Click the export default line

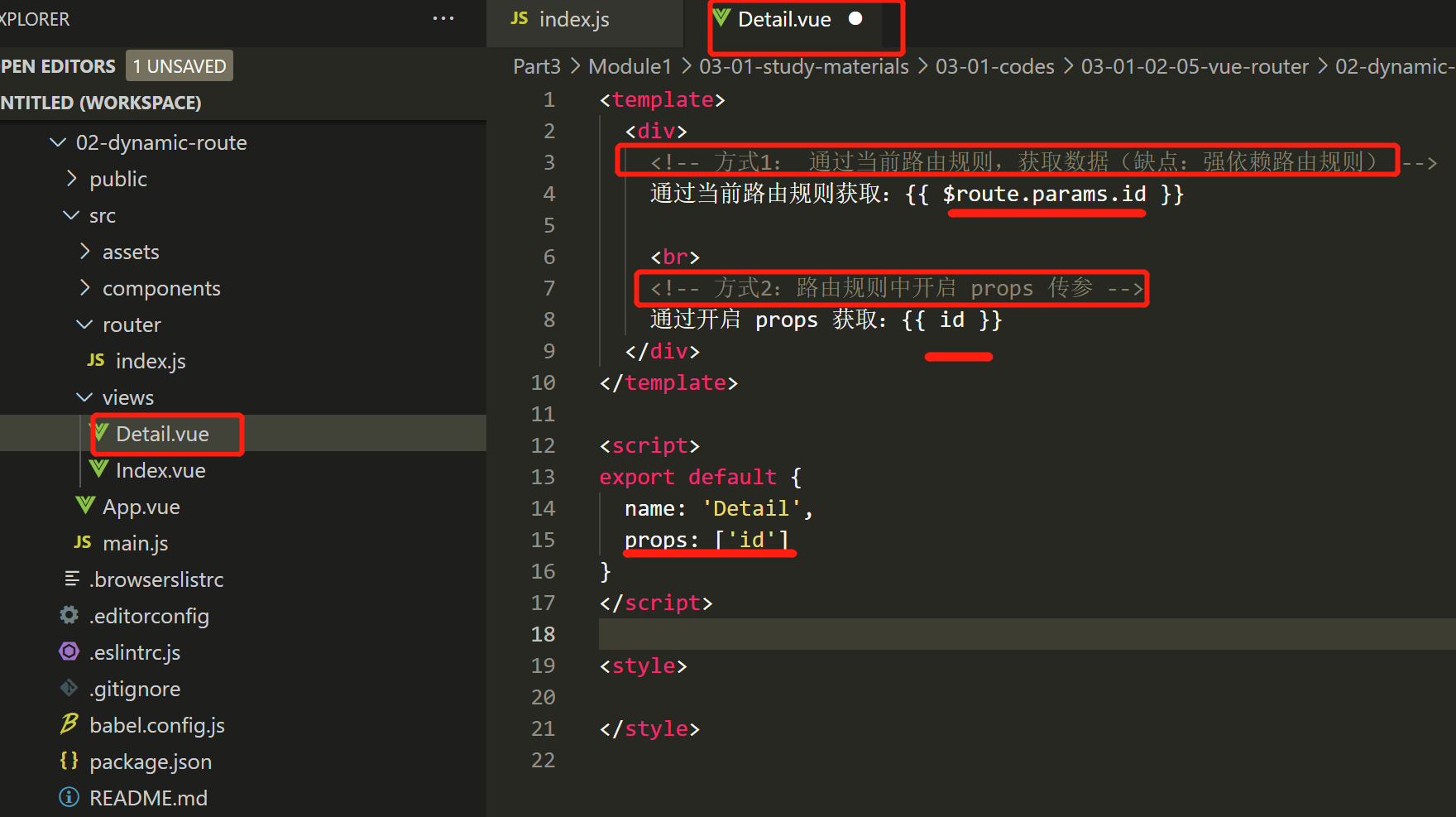point(701,477)
